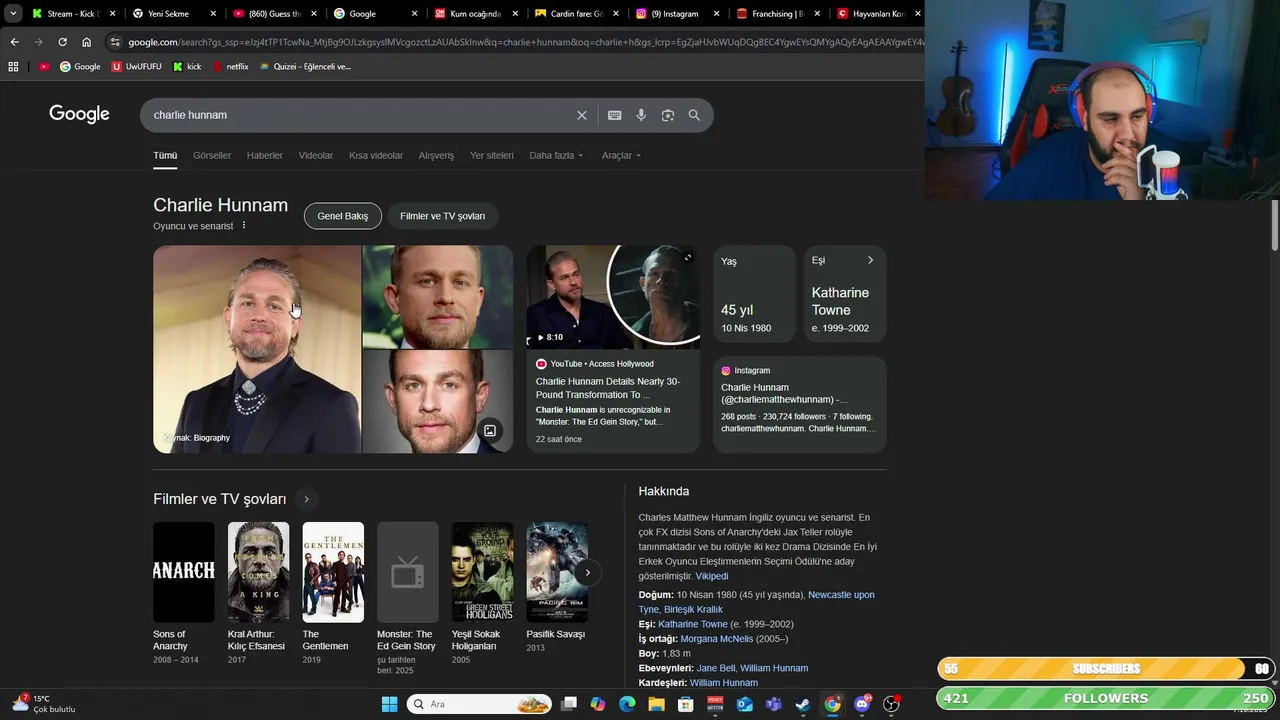This screenshot has height=720, width=1280.
Task: Open the Sons of Anarchy poster
Action: [x=184, y=572]
